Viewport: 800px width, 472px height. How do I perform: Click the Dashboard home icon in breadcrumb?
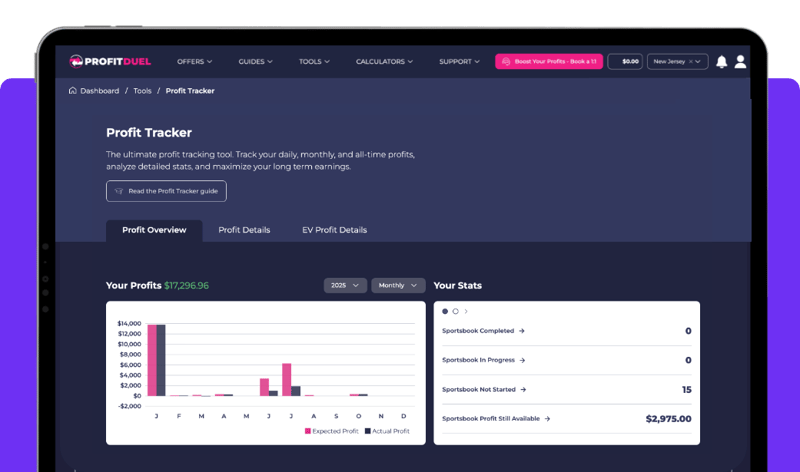pyautogui.click(x=72, y=90)
